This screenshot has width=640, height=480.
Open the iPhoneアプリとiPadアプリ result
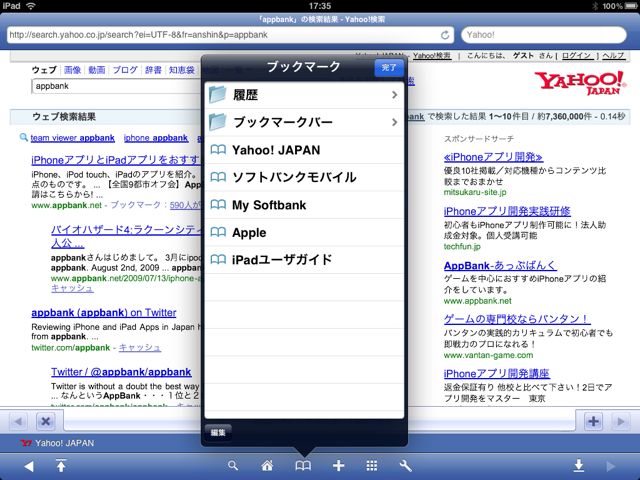pyautogui.click(x=116, y=160)
